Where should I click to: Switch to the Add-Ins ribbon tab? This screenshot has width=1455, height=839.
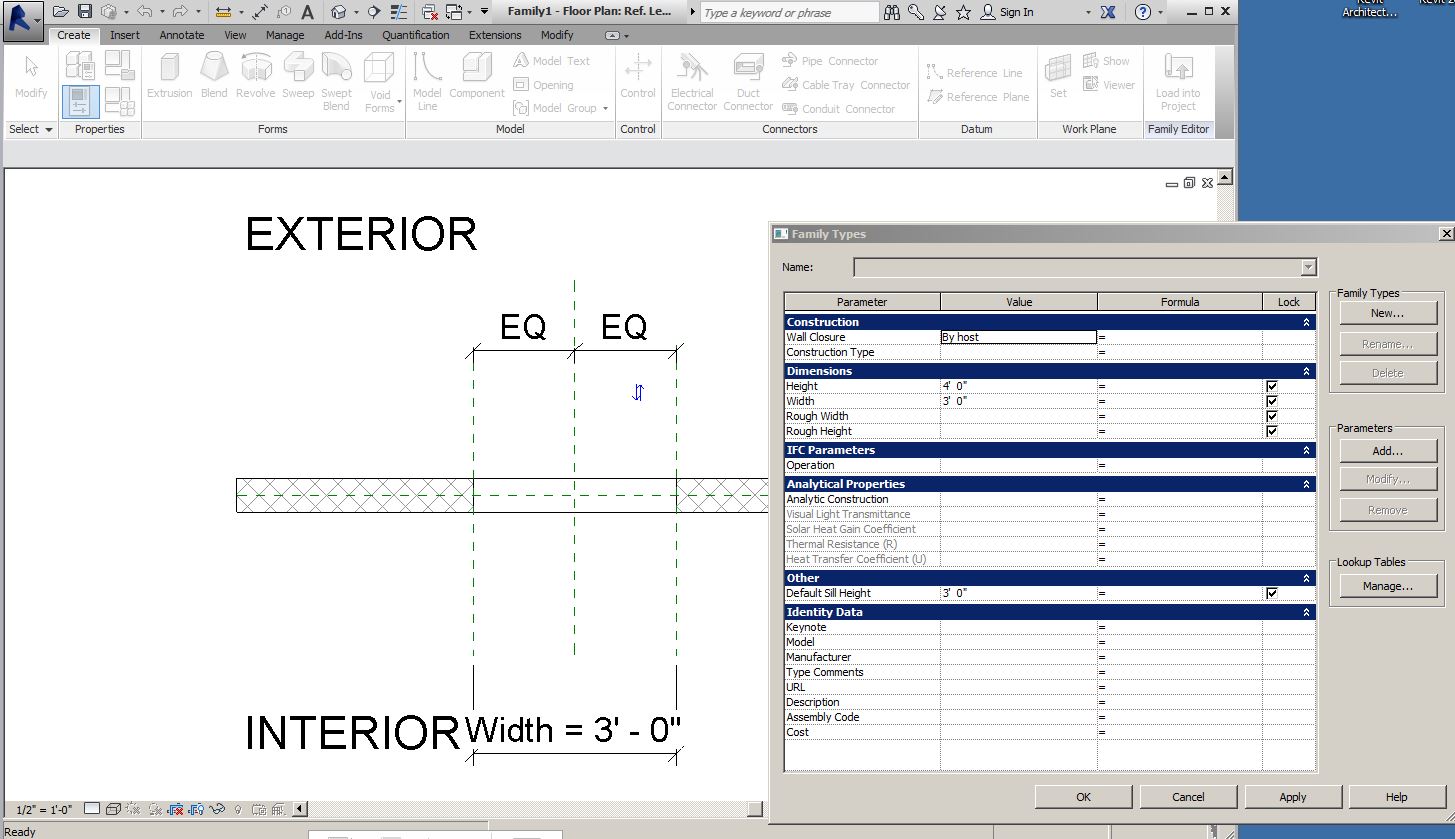coord(344,35)
